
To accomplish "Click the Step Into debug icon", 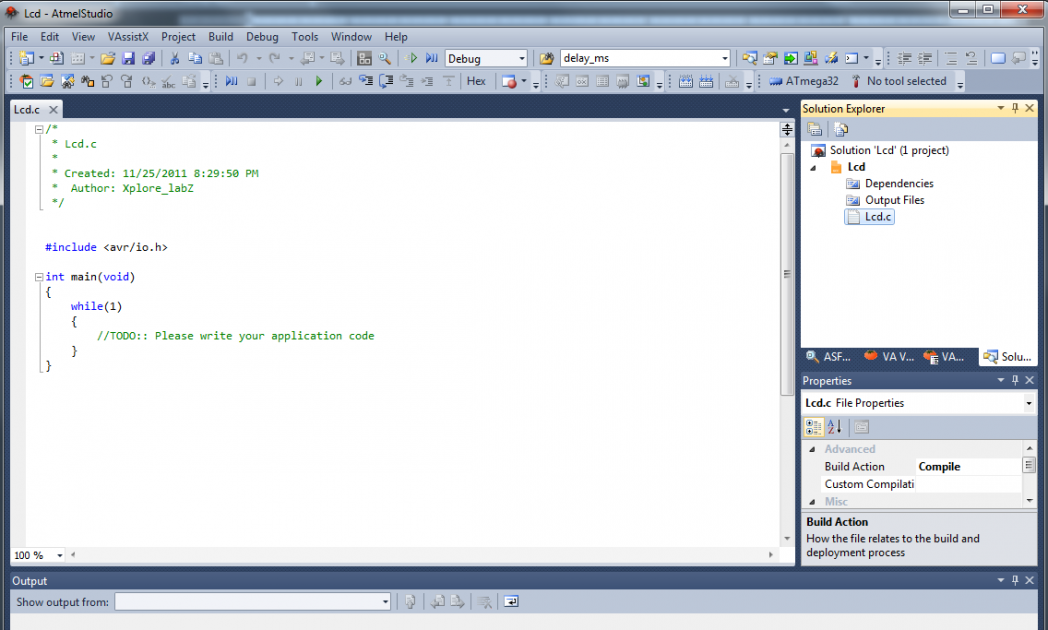I will click(x=366, y=81).
